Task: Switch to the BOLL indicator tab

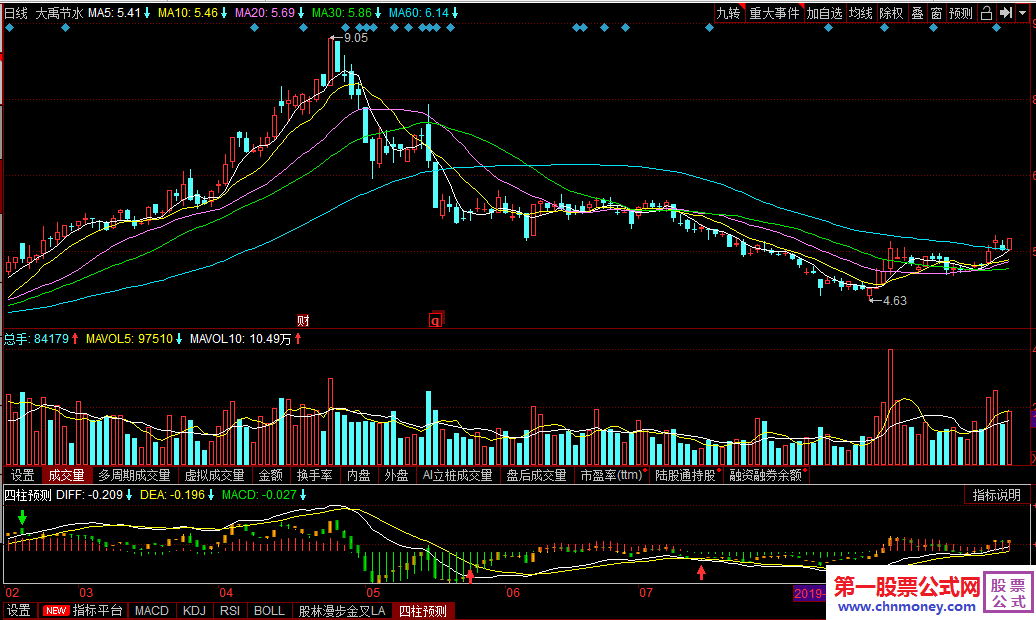Action: coord(270,611)
